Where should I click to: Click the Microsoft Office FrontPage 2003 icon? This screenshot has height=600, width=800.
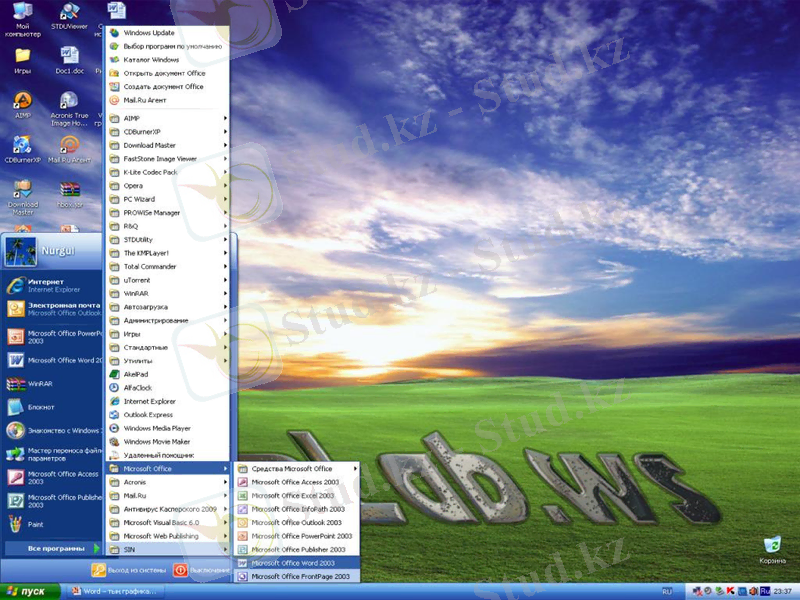(242, 577)
